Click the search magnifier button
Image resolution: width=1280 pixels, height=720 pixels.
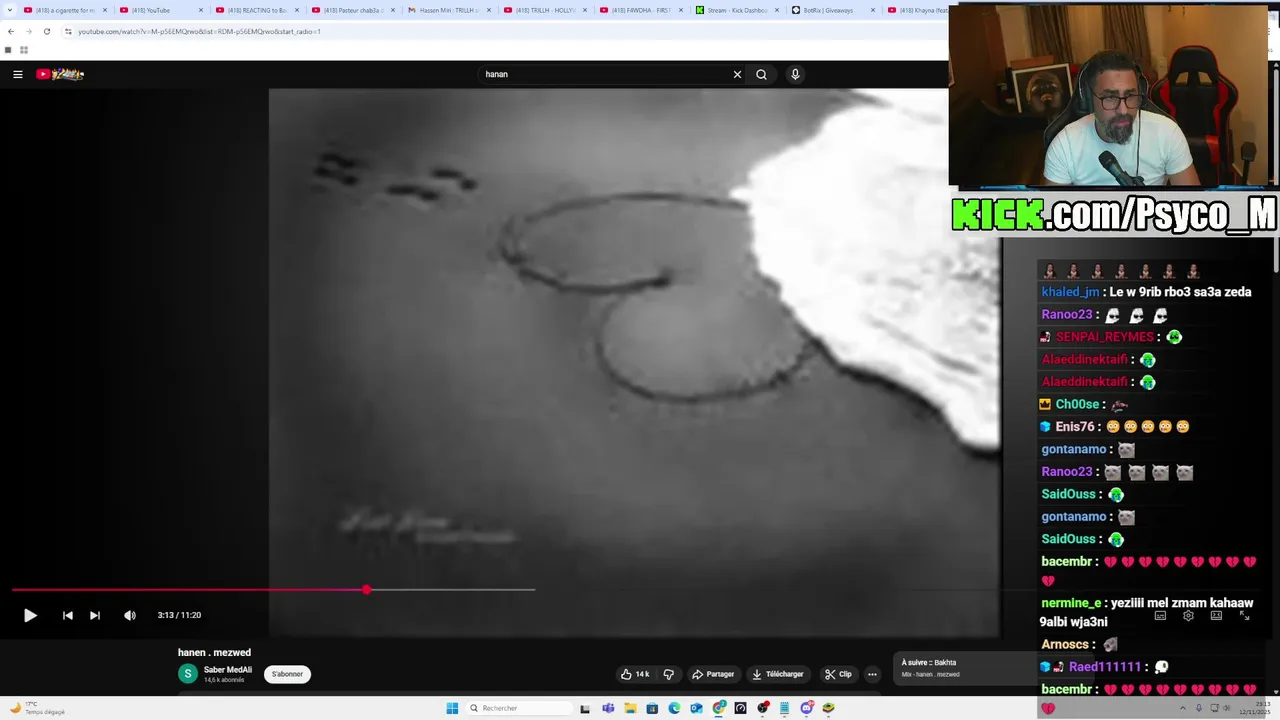(x=761, y=74)
